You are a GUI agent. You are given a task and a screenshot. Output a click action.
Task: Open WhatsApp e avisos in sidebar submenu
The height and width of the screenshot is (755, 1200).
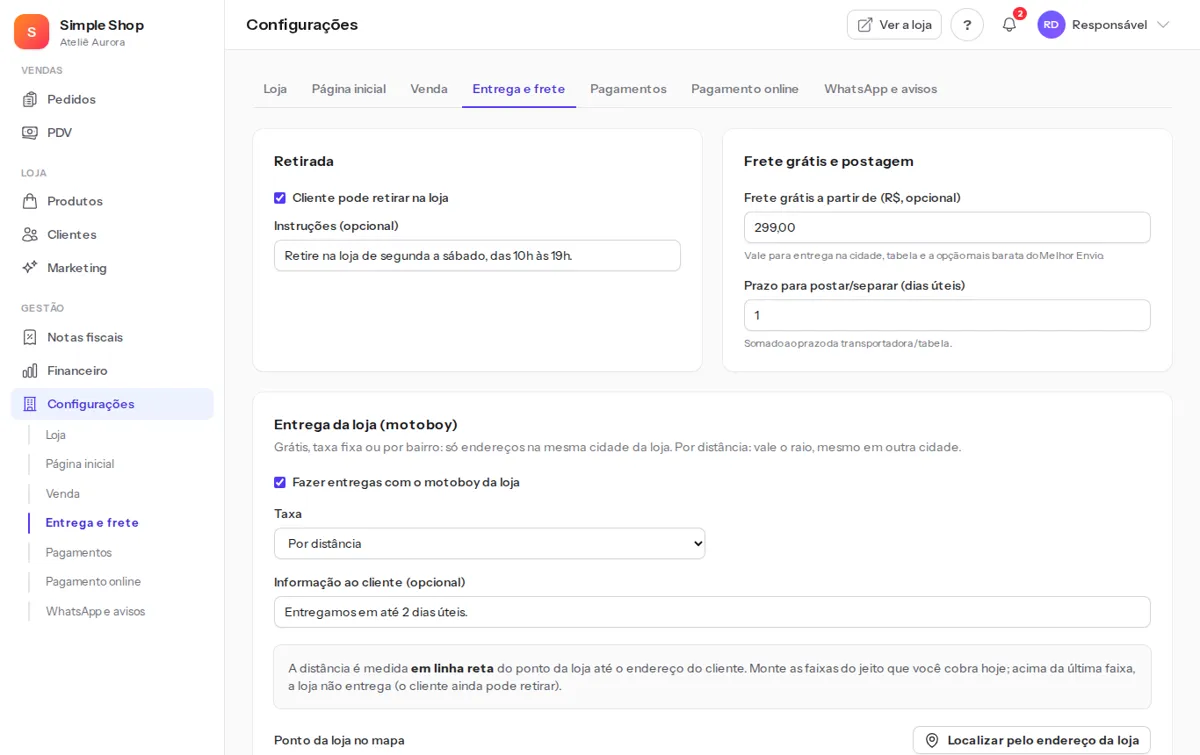[96, 611]
